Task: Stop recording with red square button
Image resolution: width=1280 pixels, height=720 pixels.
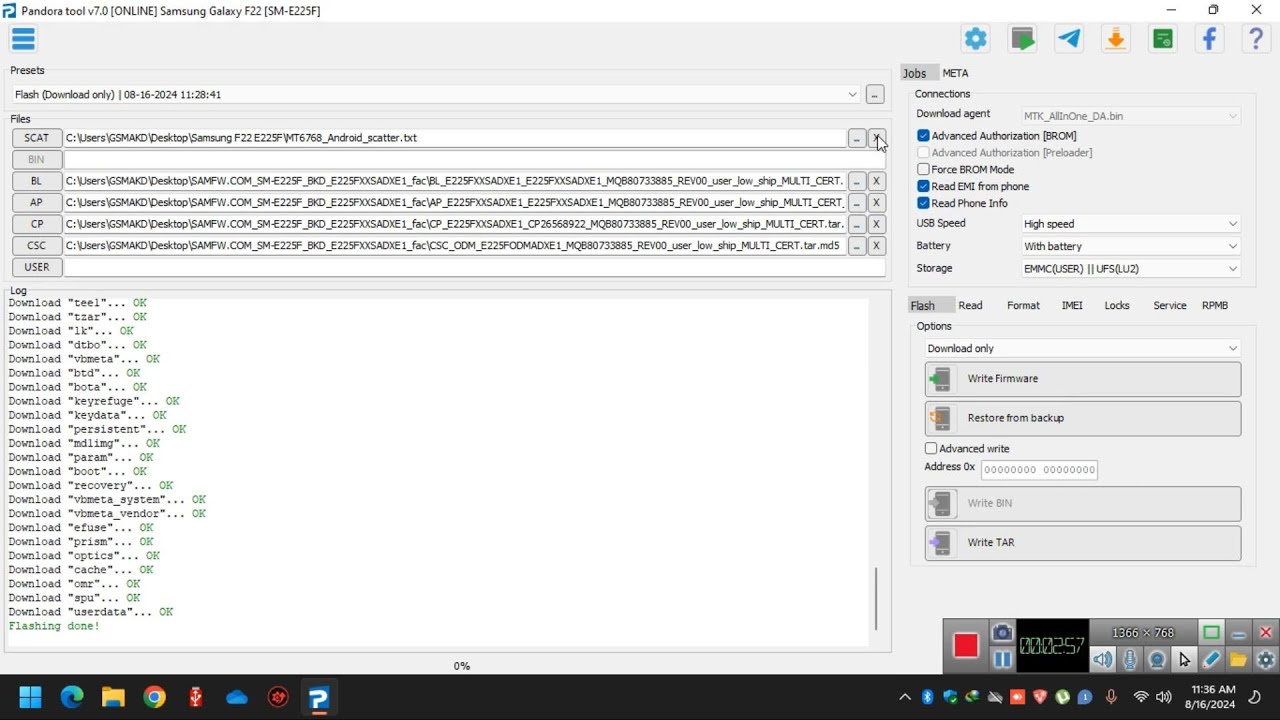Action: coord(965,646)
